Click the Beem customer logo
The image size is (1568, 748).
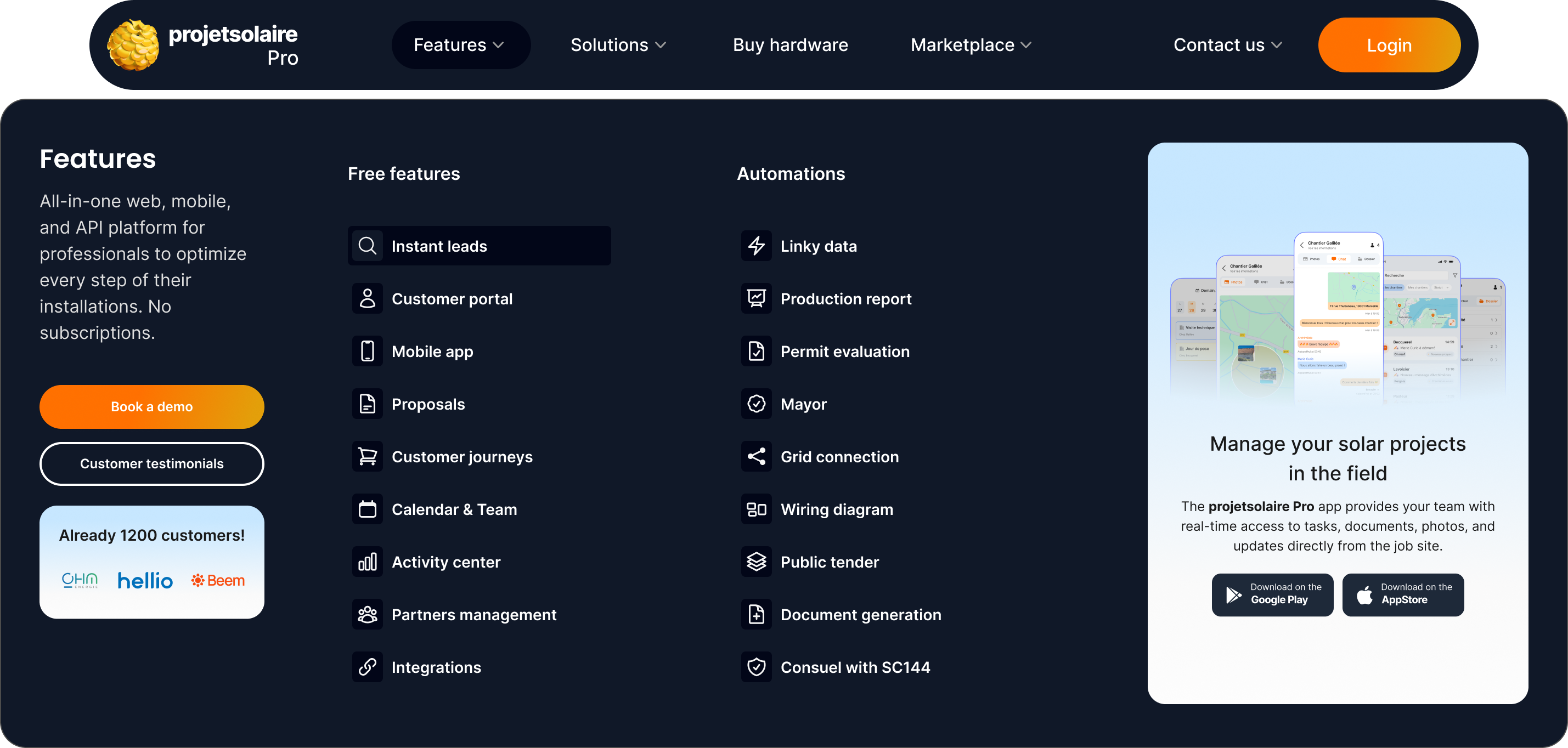point(218,580)
